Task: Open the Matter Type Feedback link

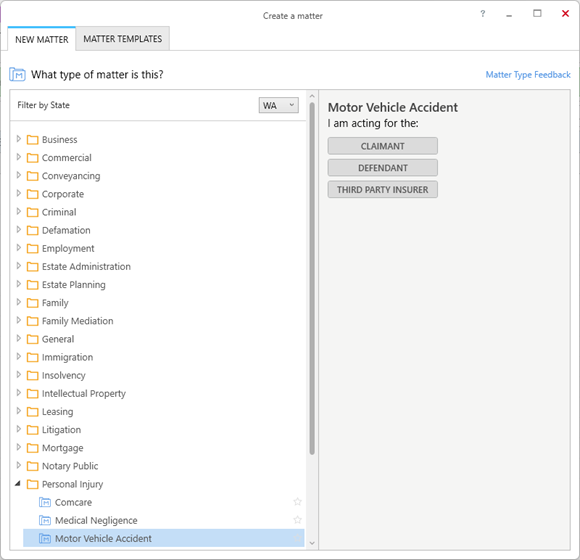Action: point(528,75)
